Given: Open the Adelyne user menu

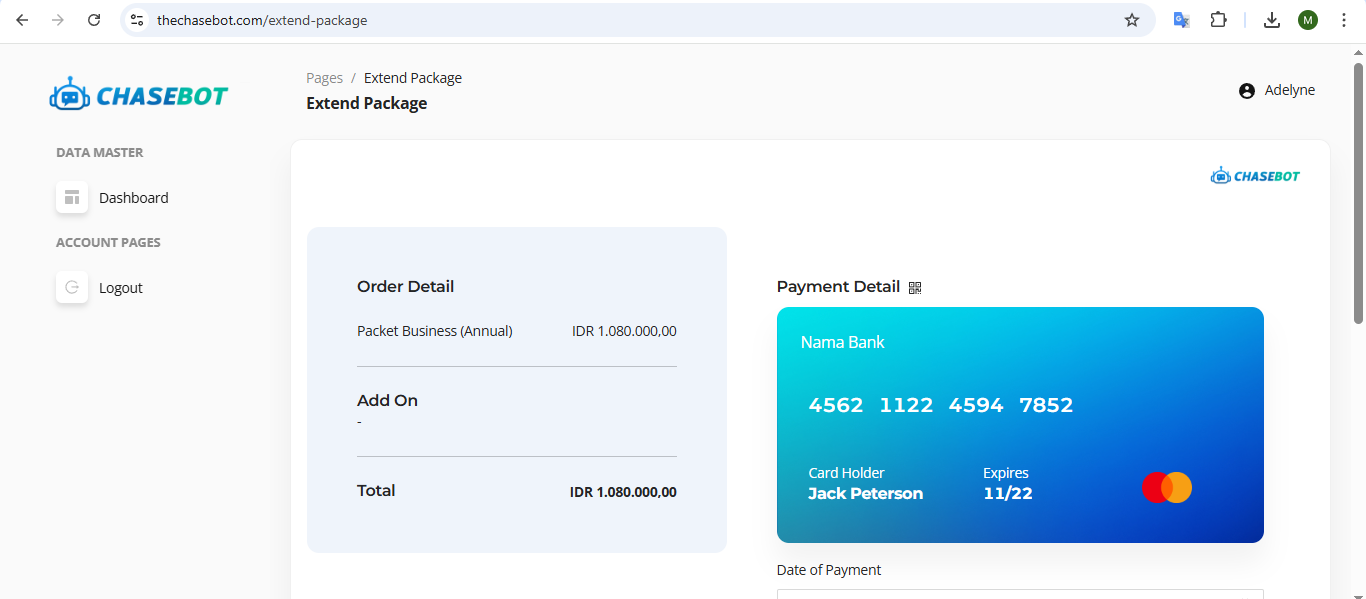Looking at the screenshot, I should (1289, 91).
